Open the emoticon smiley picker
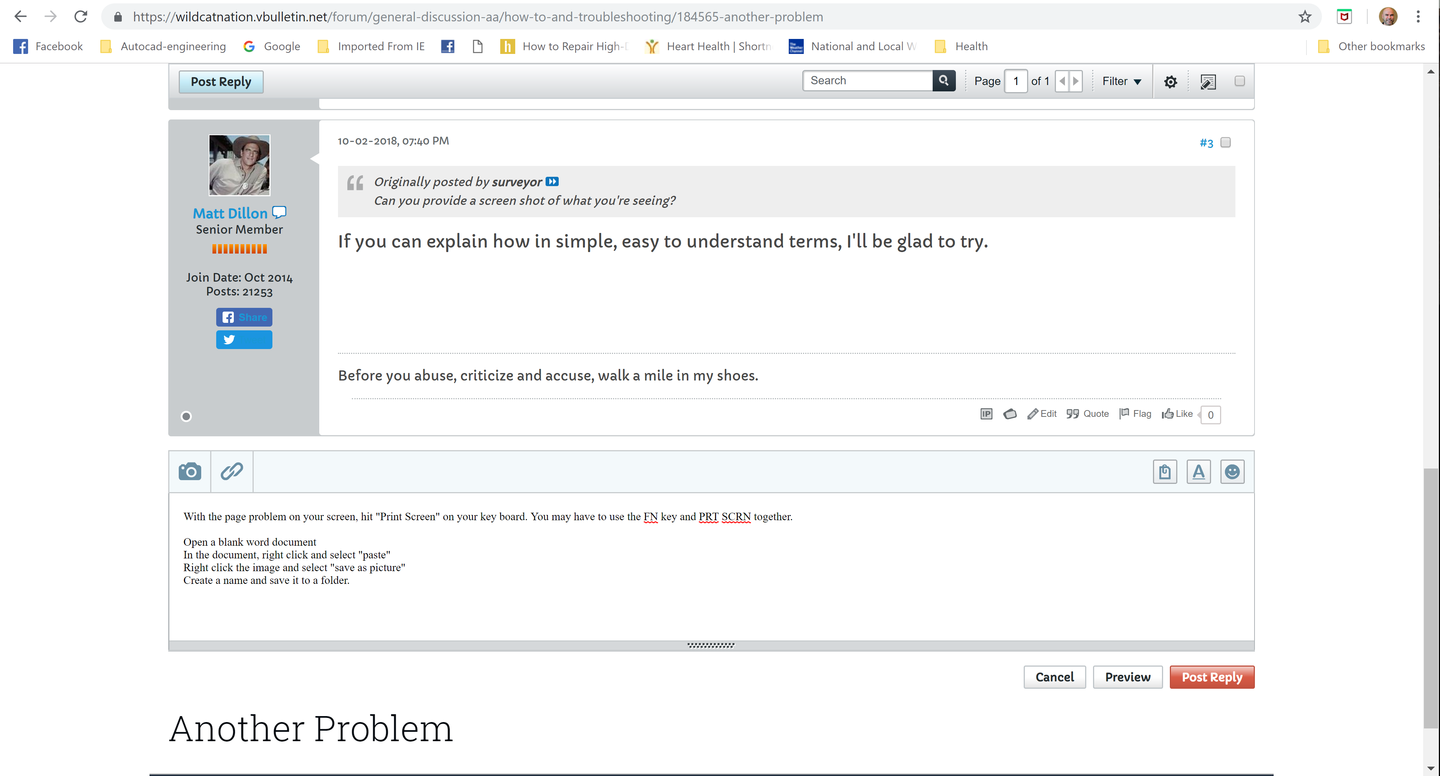Viewport: 1440px width, 776px height. 1232,472
